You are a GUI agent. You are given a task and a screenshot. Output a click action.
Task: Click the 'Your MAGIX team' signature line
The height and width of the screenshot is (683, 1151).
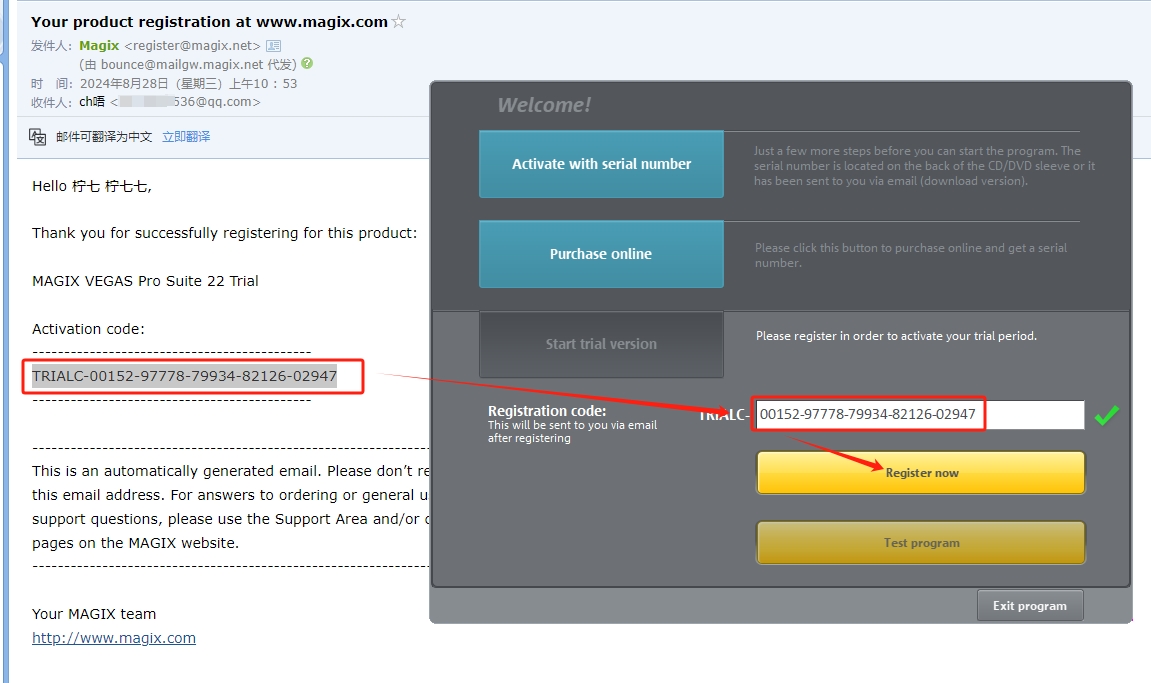(94, 614)
